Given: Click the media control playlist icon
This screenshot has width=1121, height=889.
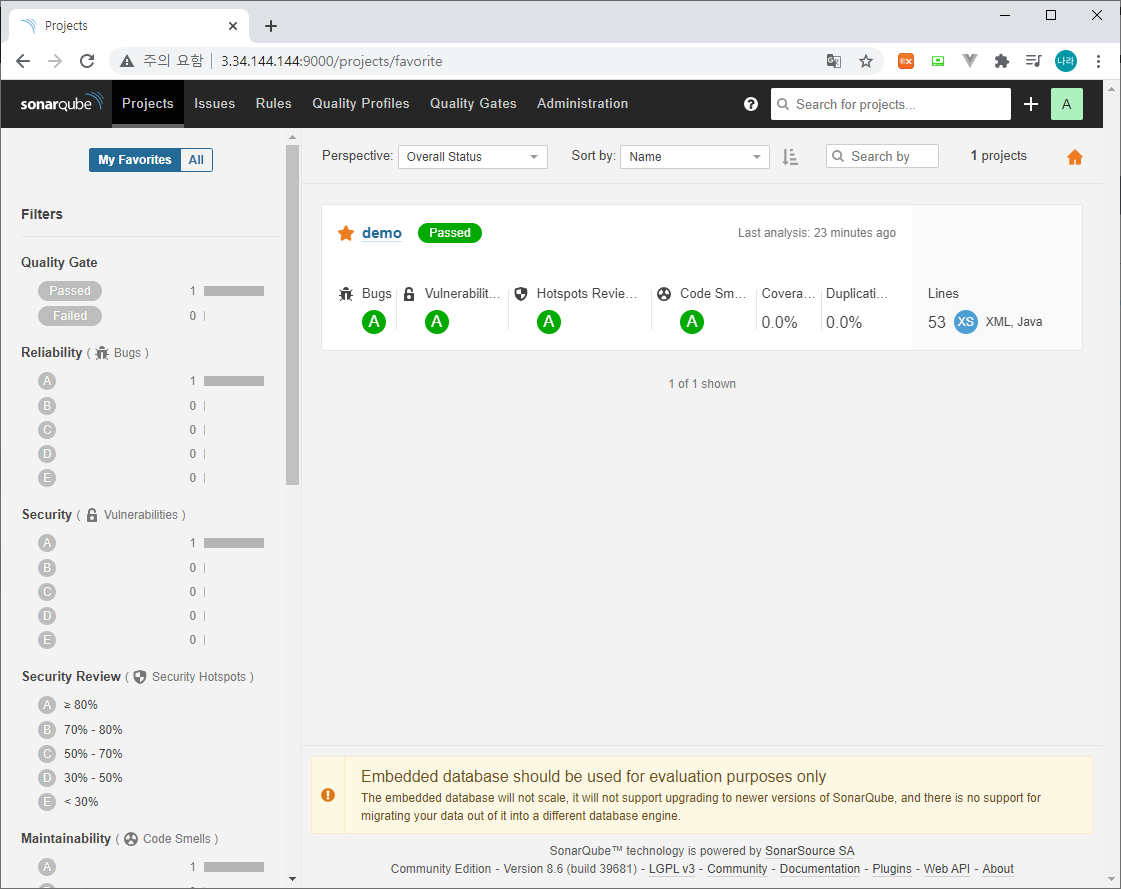Looking at the screenshot, I should [1033, 61].
